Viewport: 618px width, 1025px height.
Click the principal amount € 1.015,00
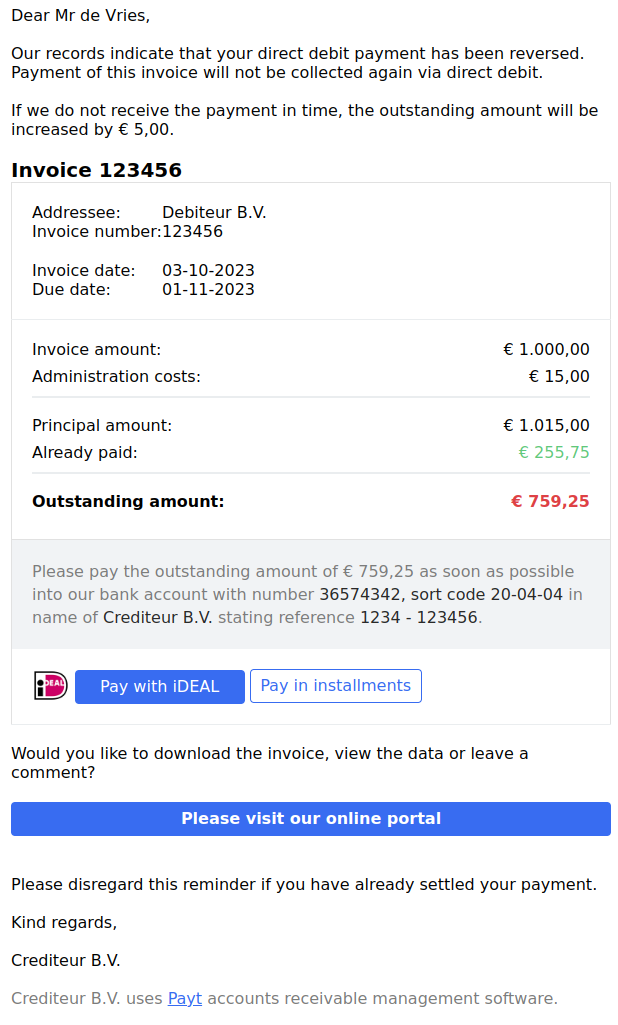coord(546,426)
